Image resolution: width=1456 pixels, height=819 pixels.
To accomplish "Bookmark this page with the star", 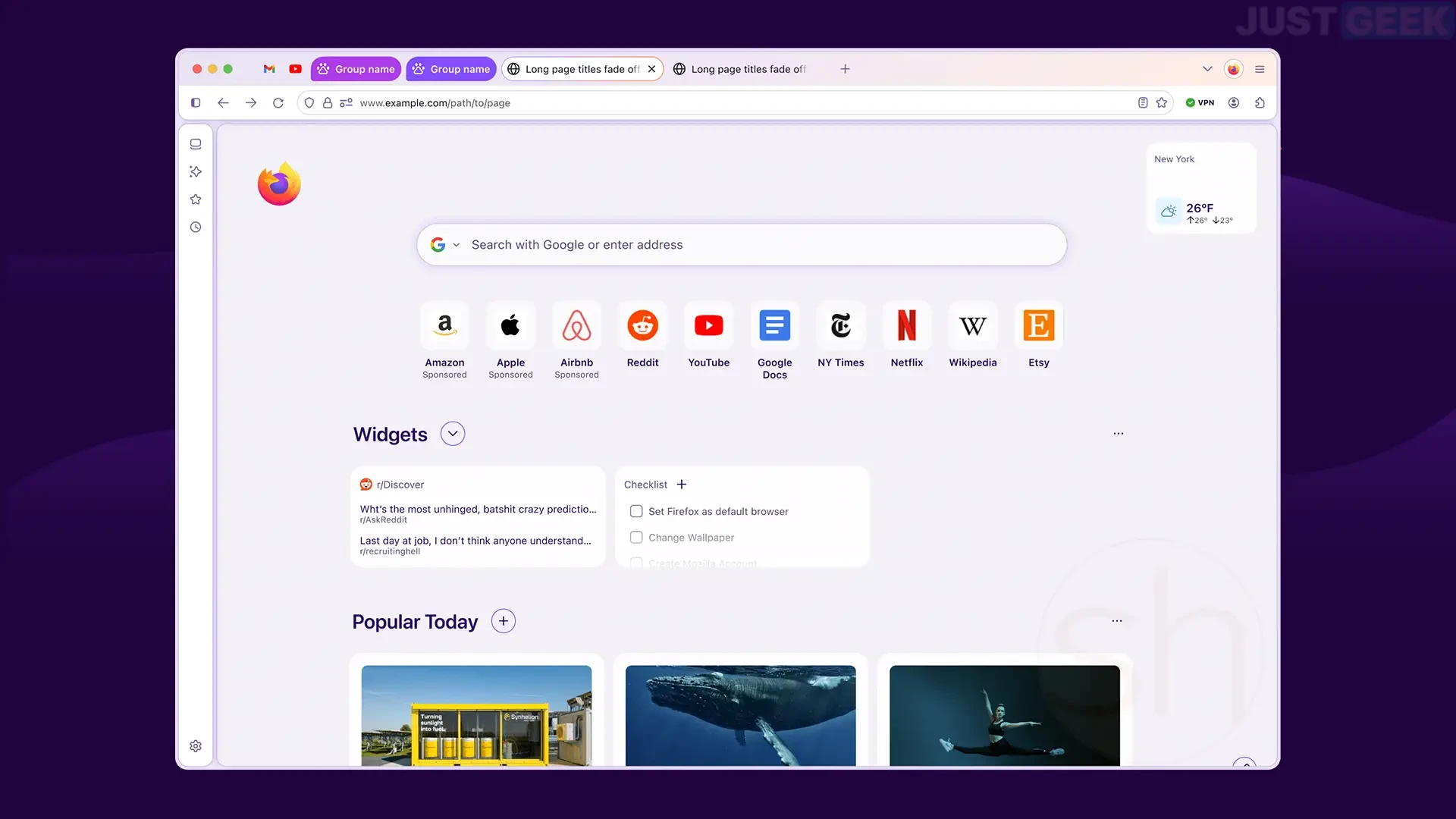I will [x=1162, y=103].
